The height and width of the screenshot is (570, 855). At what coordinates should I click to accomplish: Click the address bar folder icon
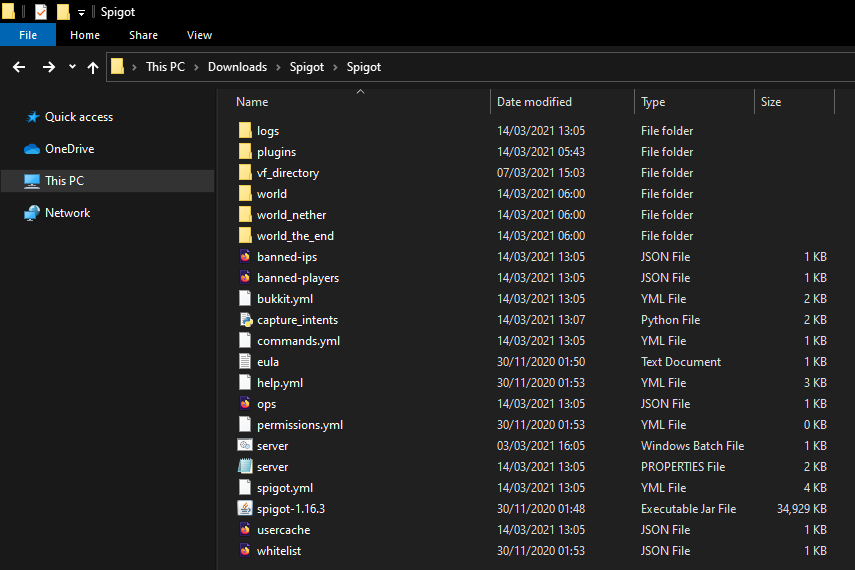pos(117,67)
